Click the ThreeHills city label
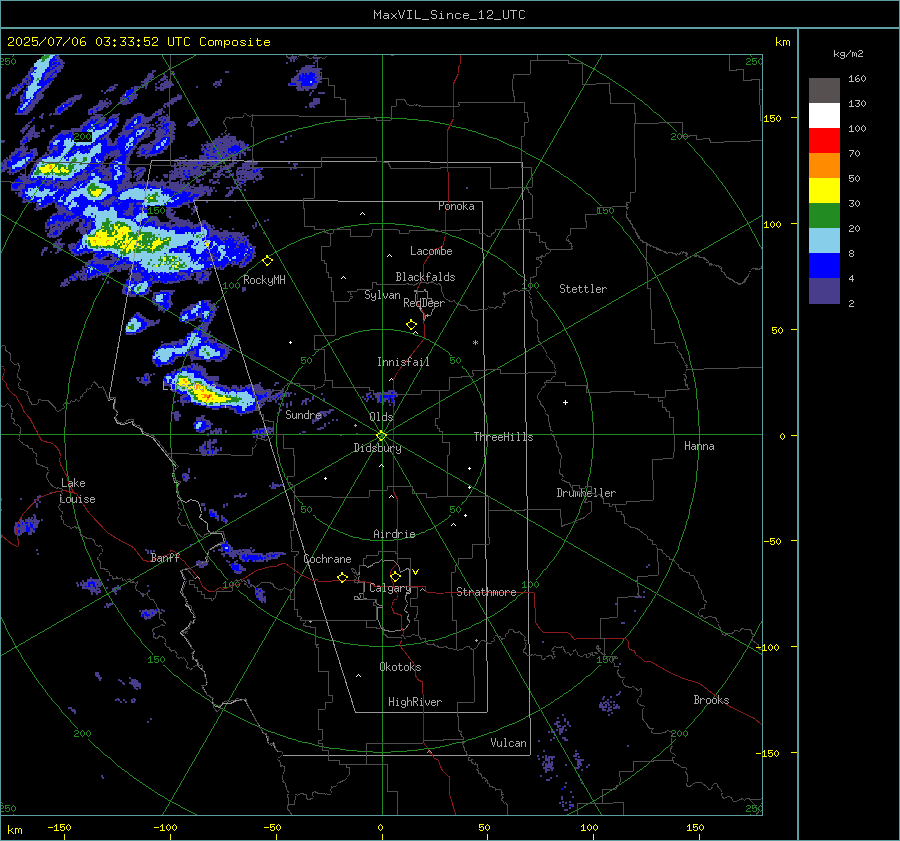900x841 pixels. 503,437
